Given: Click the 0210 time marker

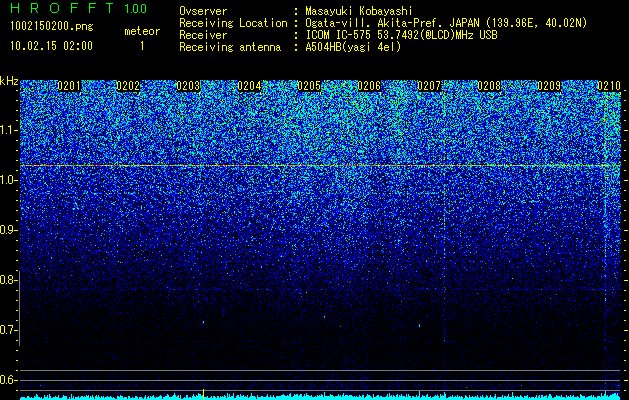Looking at the screenshot, I should coord(609,86).
